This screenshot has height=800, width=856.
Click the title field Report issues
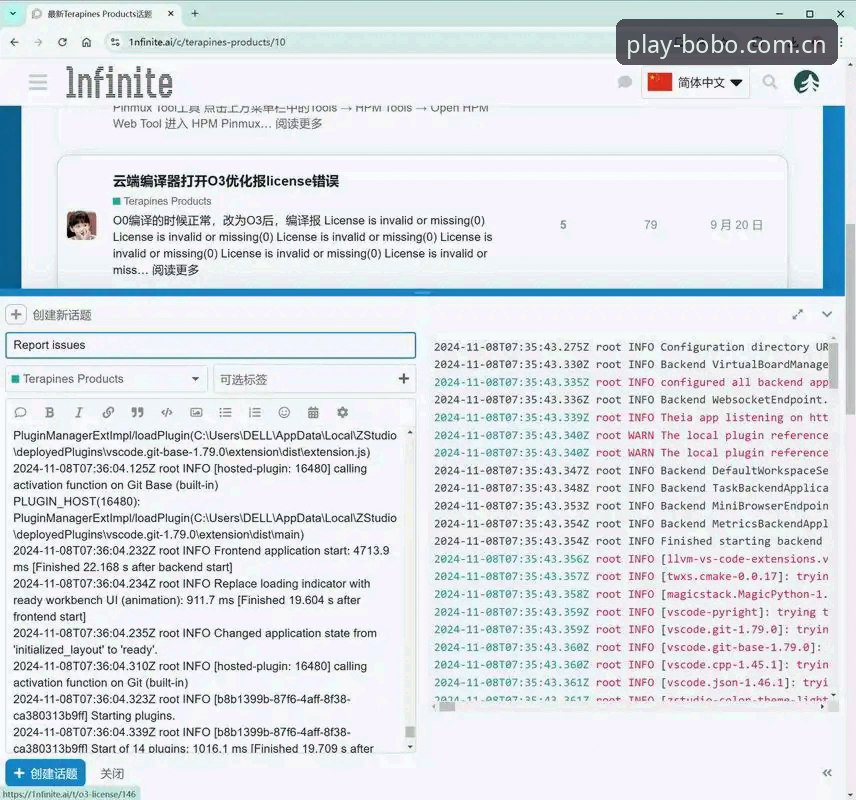(211, 345)
